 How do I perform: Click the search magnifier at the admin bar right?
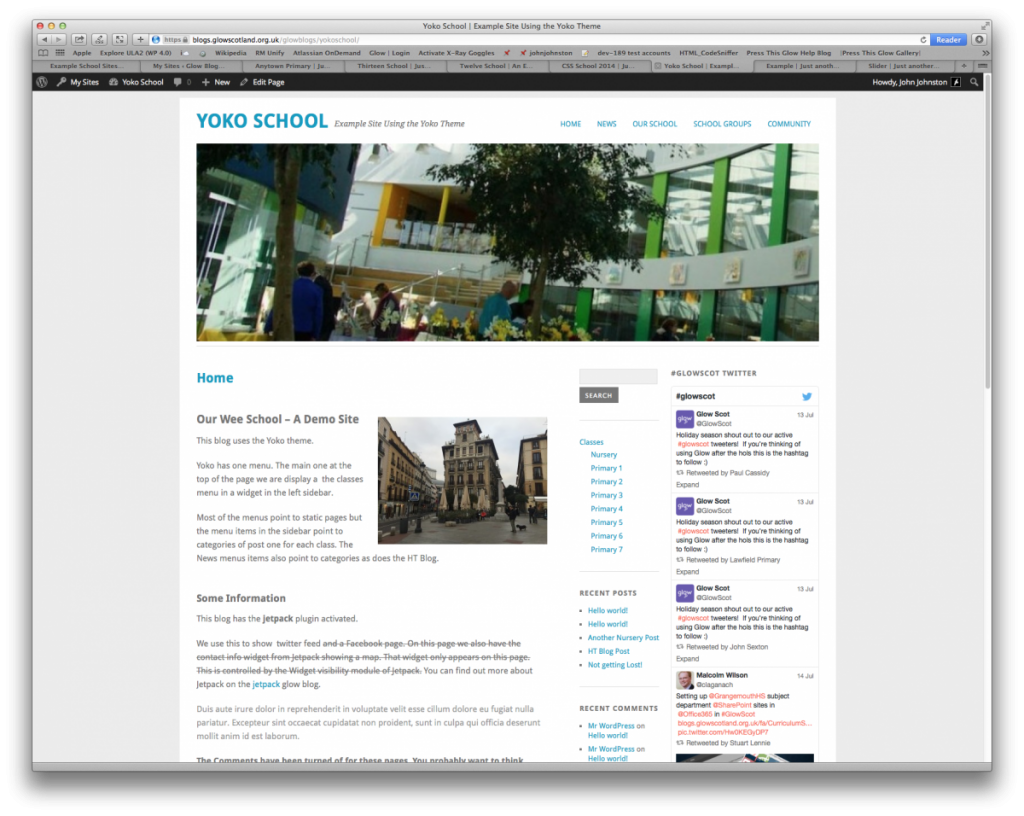coord(973,82)
